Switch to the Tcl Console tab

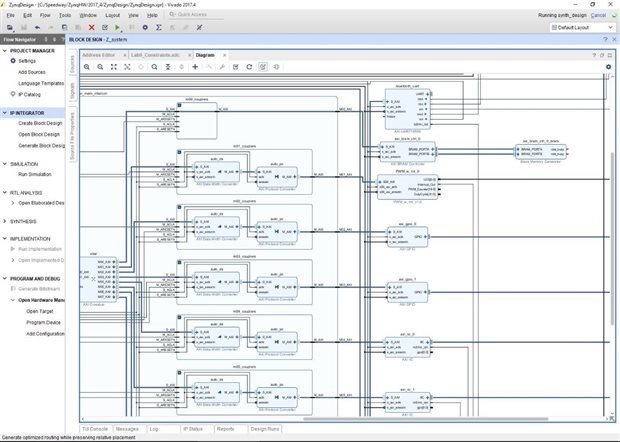pyautogui.click(x=96, y=429)
